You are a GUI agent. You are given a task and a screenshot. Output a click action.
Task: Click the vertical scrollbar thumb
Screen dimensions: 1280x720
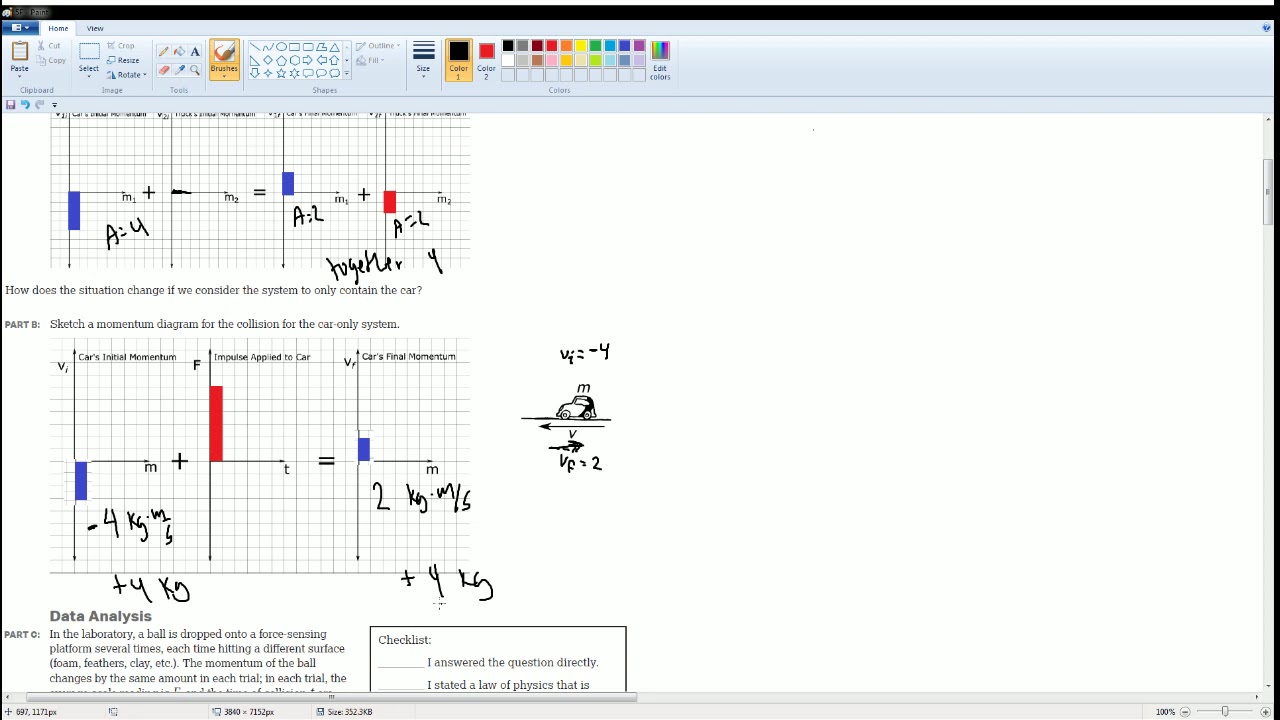click(1268, 193)
